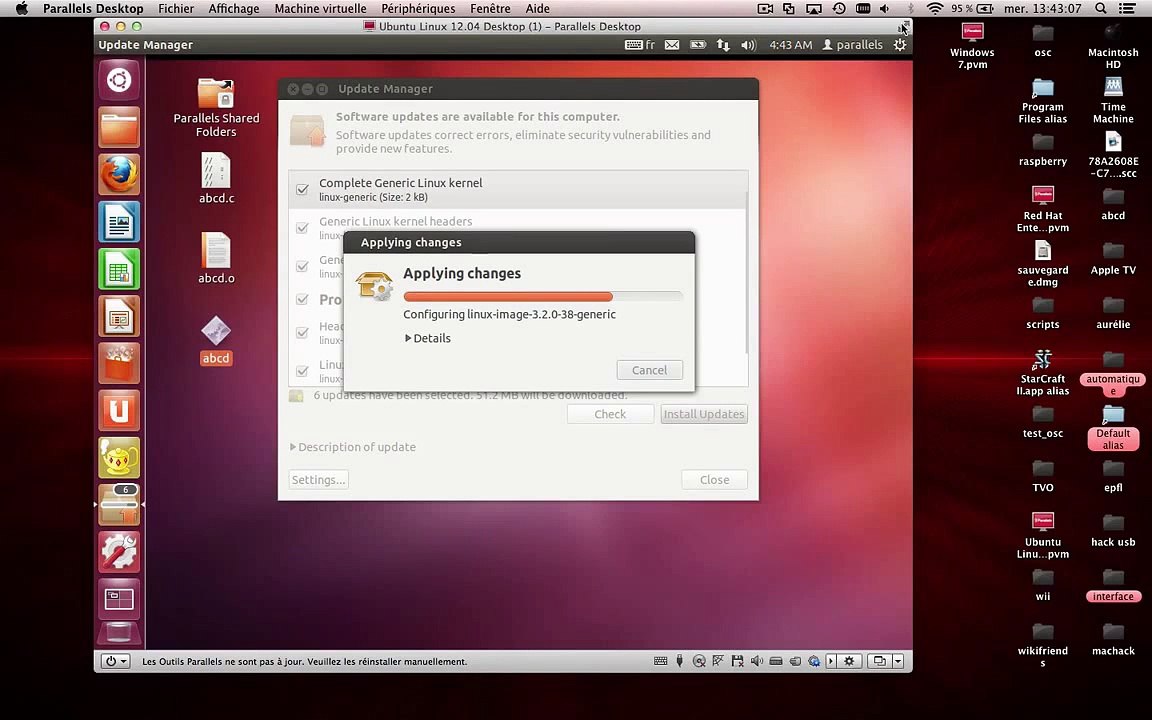Open the Machine virtuelle menu
The image size is (1152, 720).
pyautogui.click(x=320, y=9)
